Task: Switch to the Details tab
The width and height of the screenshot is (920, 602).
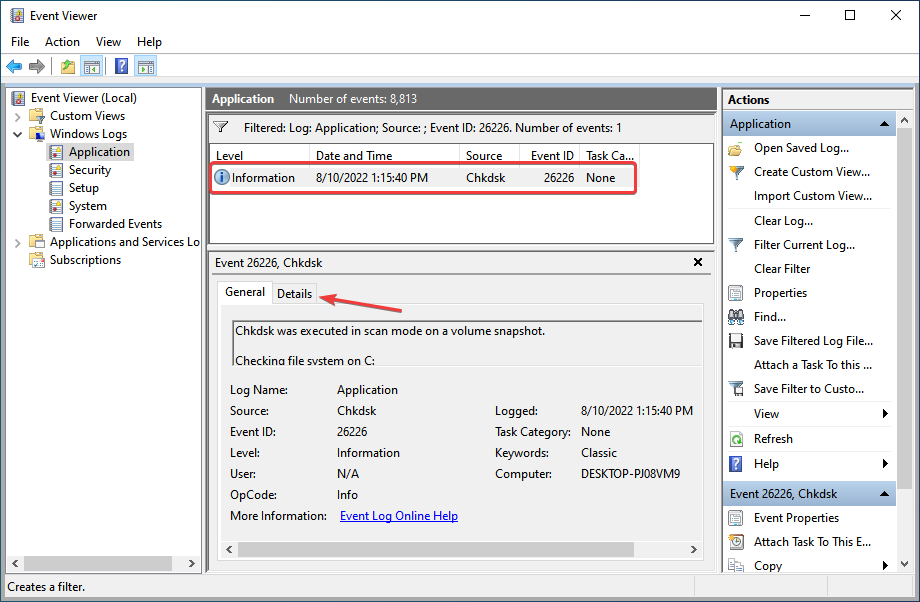Action: (x=294, y=293)
